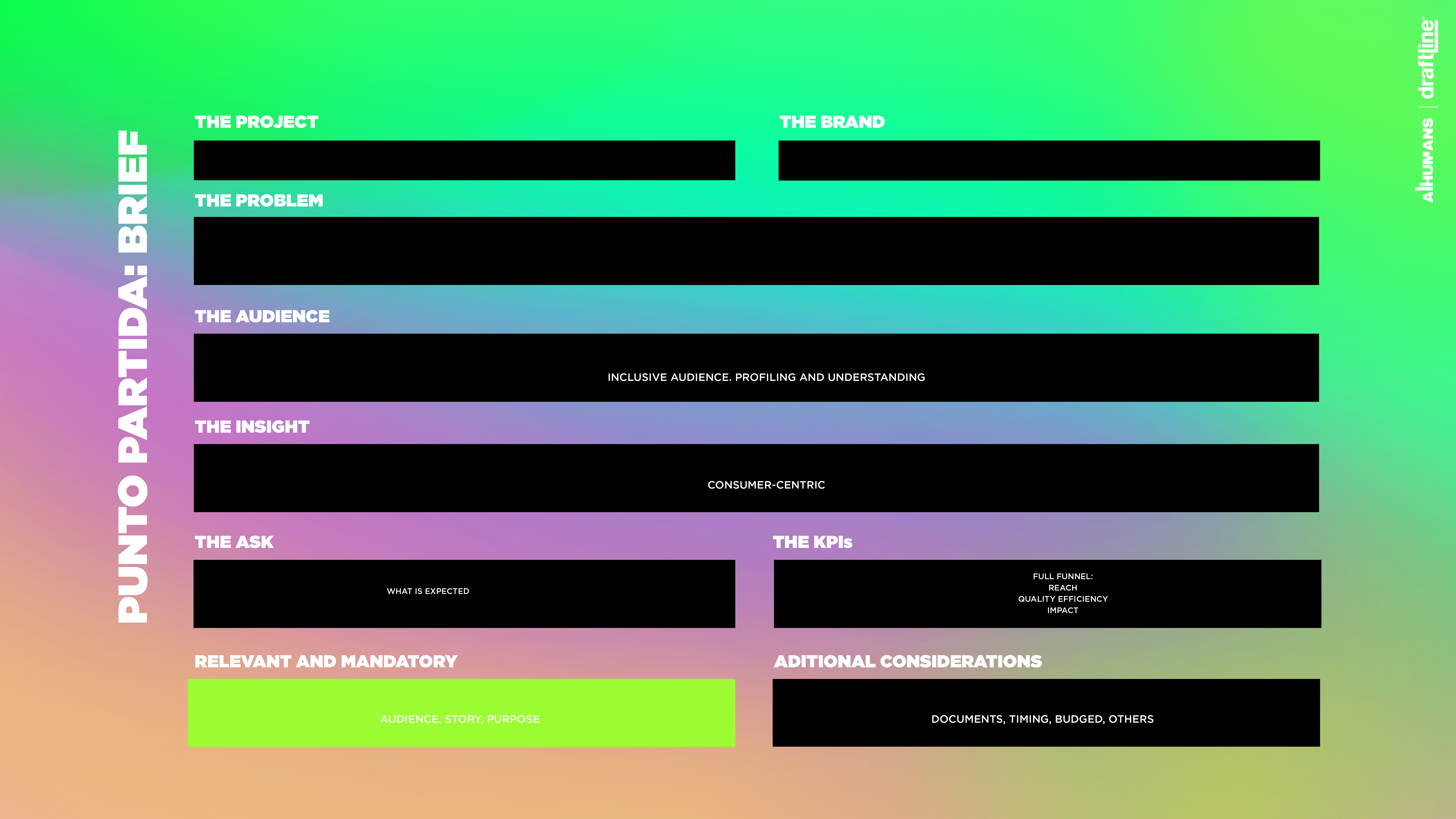Image resolution: width=1456 pixels, height=819 pixels.
Task: Click the "ADITIONAL CONSIDERATIONS" heading
Action: pyautogui.click(x=908, y=661)
